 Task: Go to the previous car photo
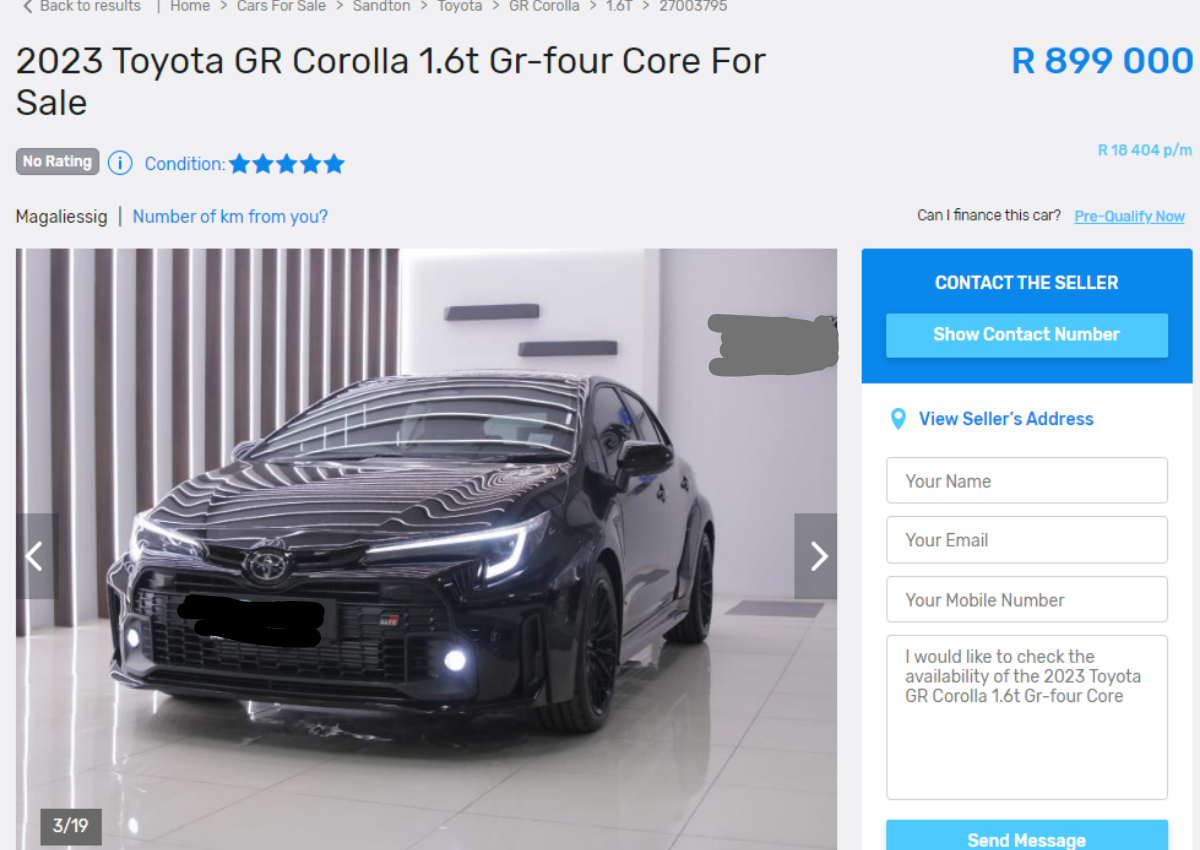[37, 556]
